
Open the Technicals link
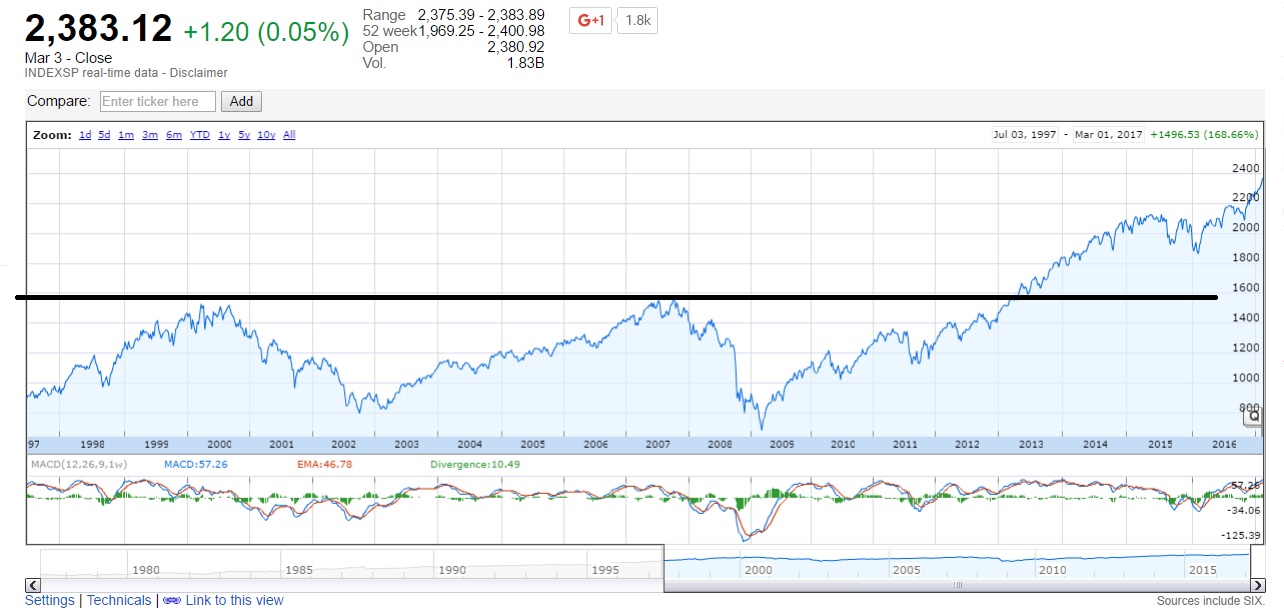(119, 601)
